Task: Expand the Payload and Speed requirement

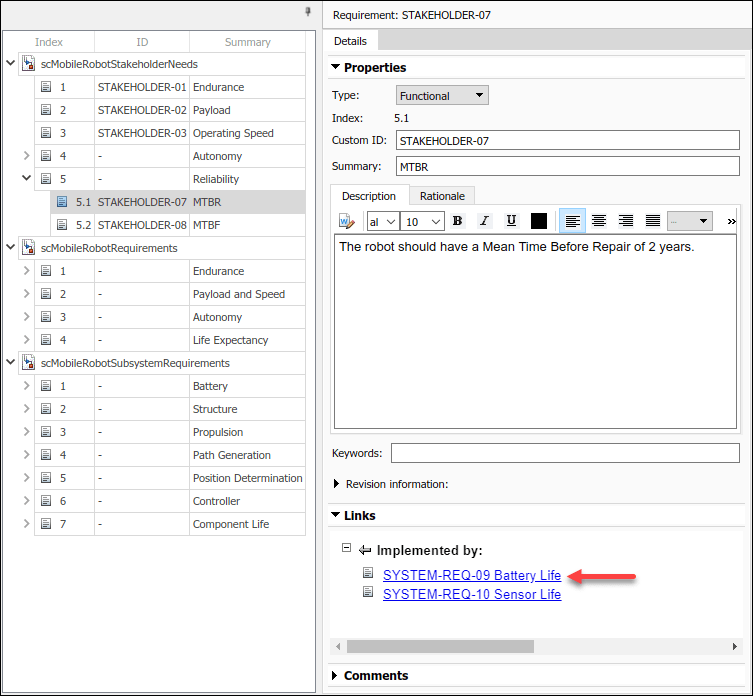Action: (x=26, y=293)
